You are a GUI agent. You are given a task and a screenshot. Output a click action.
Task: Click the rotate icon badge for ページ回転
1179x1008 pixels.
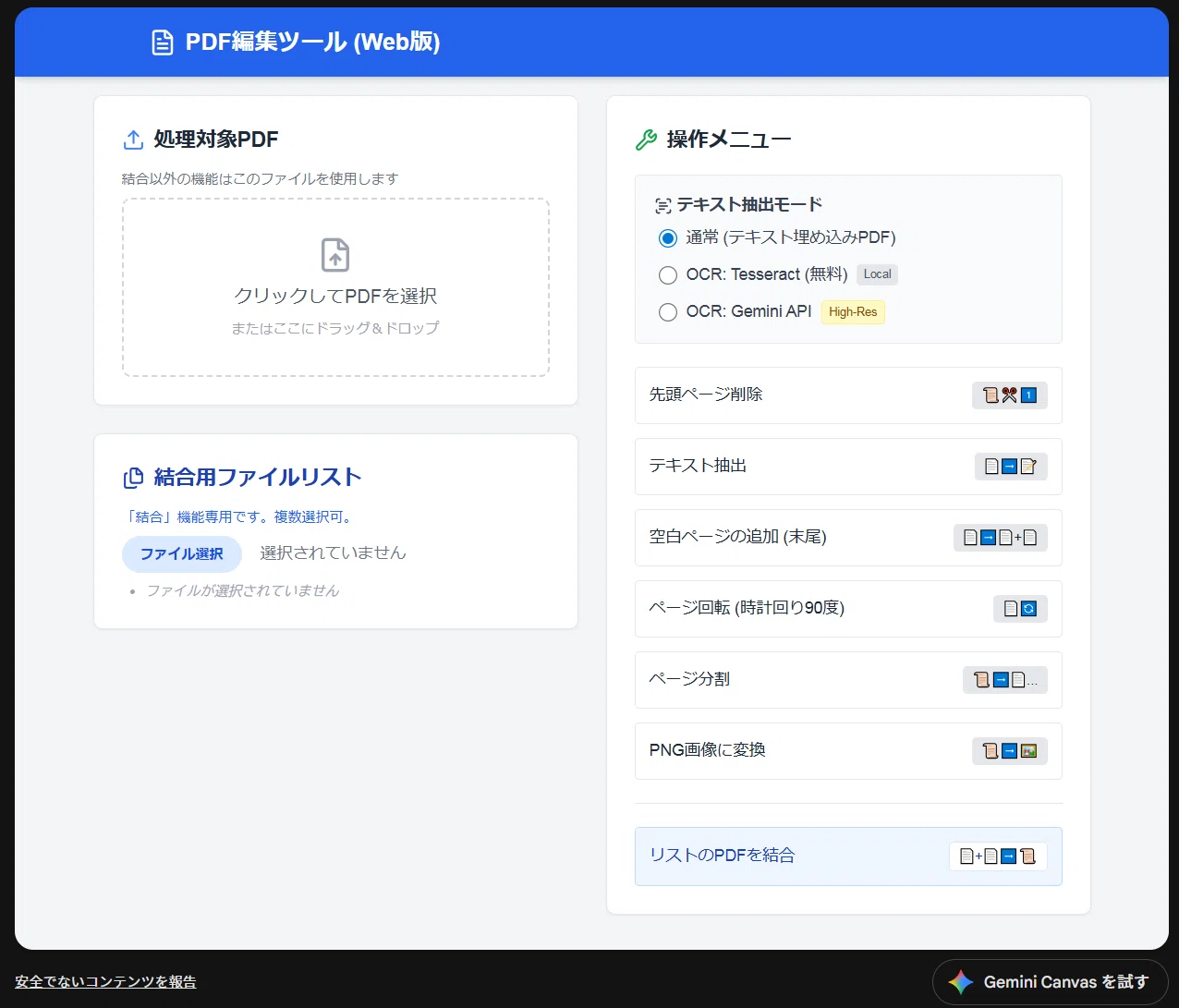click(x=1020, y=609)
